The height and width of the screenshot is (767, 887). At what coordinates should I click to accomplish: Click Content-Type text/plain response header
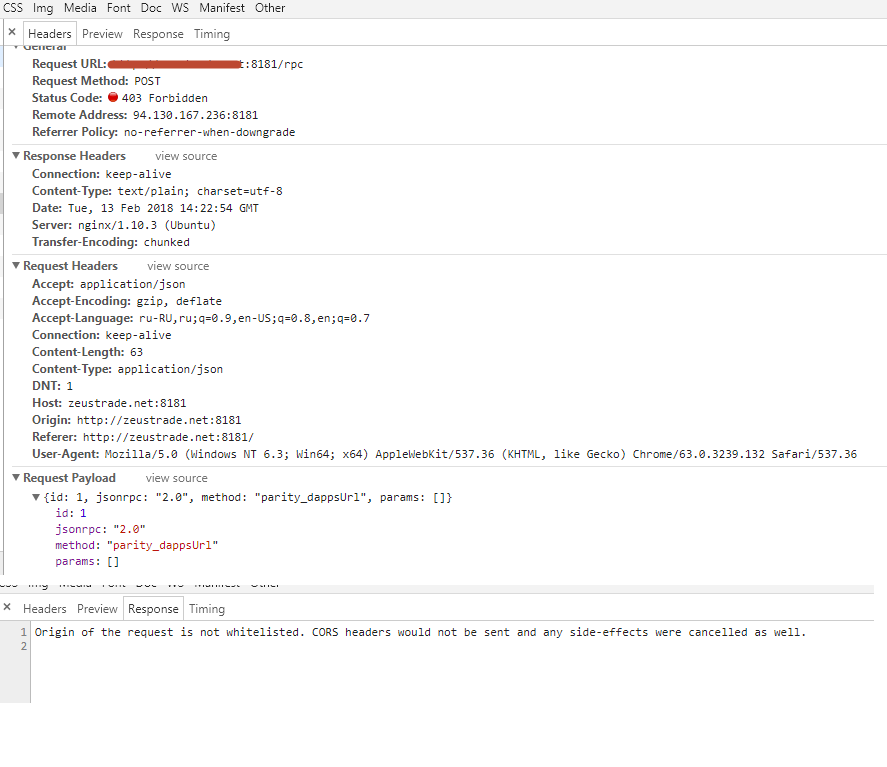tap(200, 191)
